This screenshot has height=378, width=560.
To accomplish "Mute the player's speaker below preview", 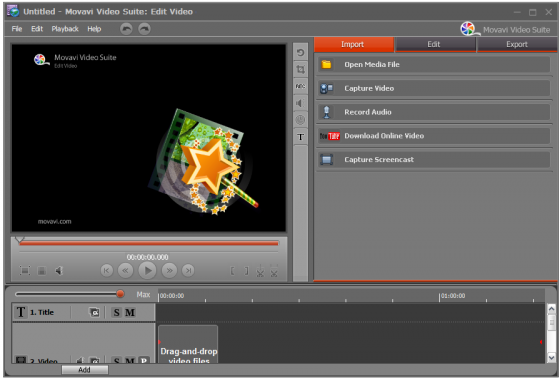I will pyautogui.click(x=59, y=271).
